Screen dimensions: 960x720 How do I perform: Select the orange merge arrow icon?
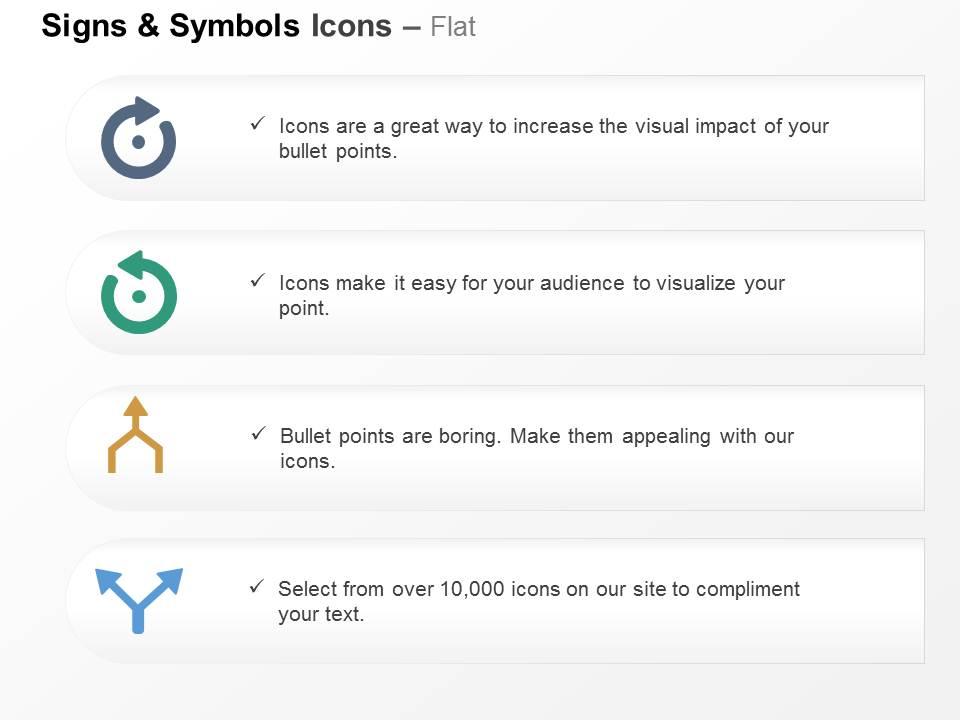click(135, 435)
